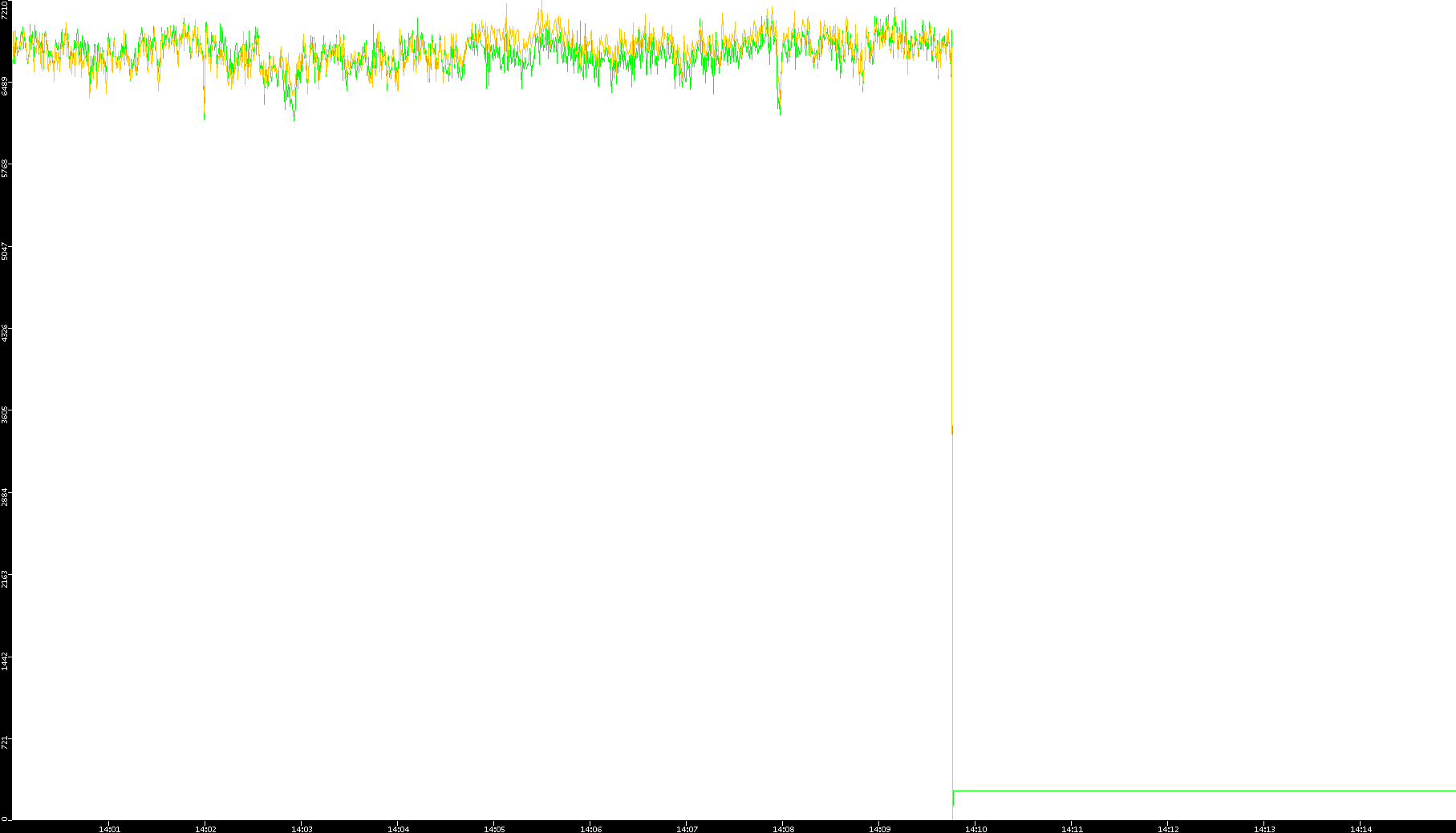Select the 5047 y-axis label
The image size is (1456, 833).
[x=5, y=251]
